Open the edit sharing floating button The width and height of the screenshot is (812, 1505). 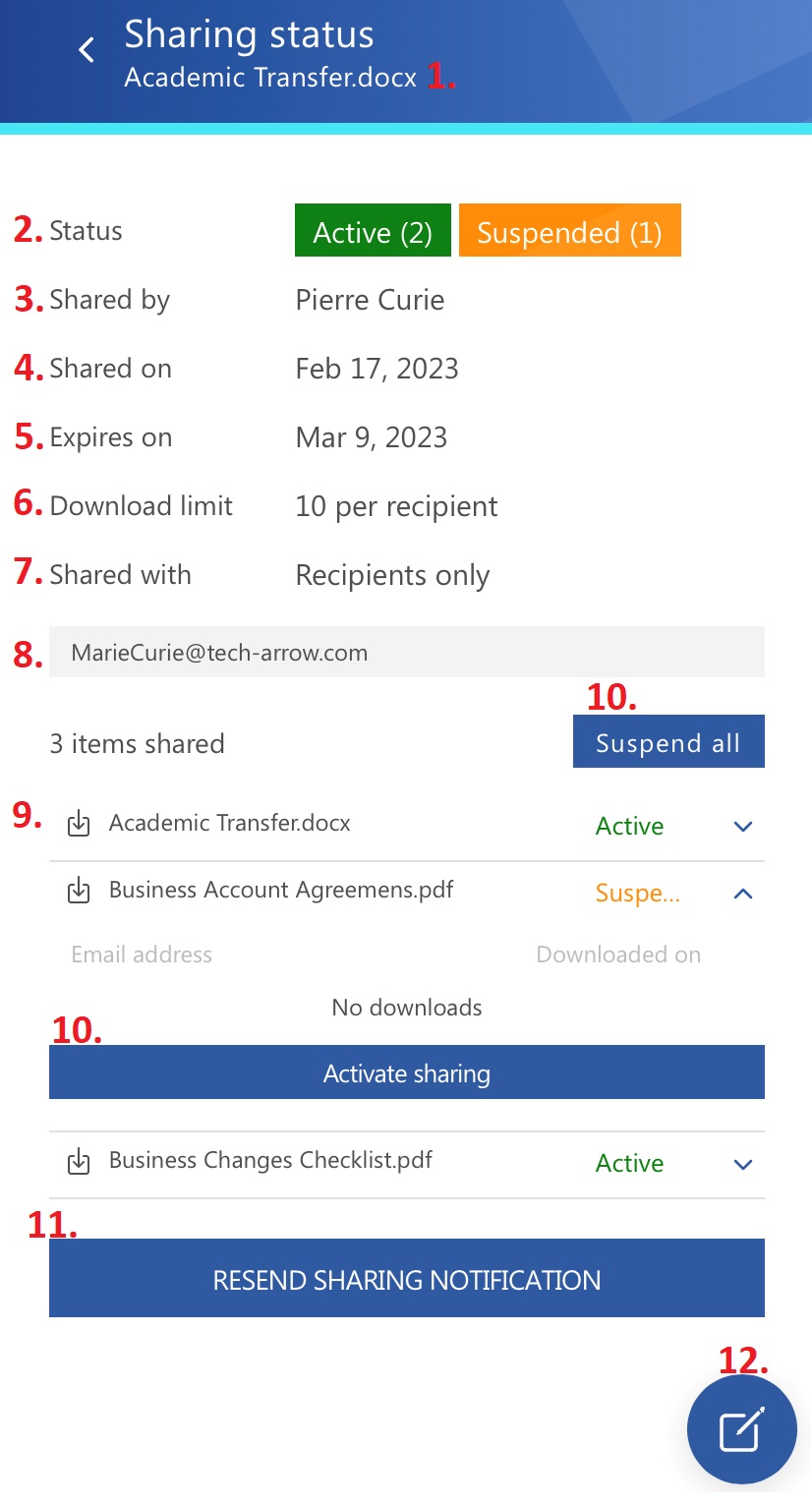tap(741, 1429)
